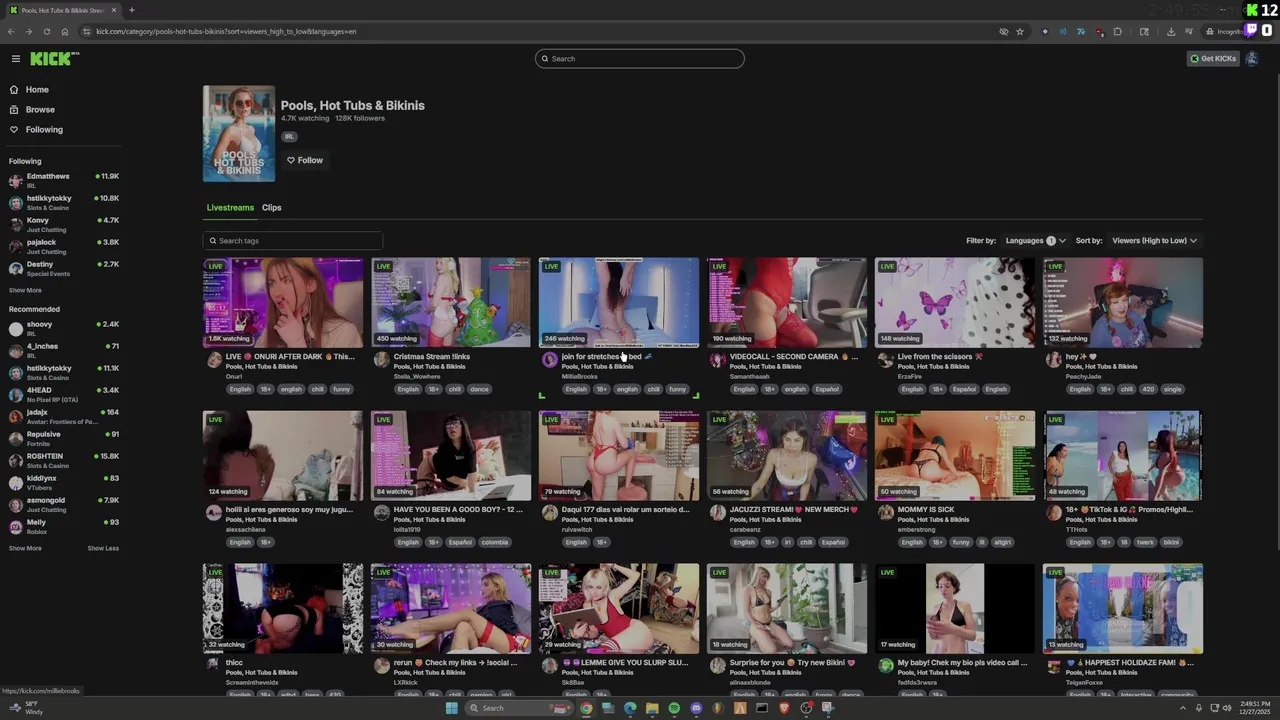
Task: Open the 4_inches recommended channel
Action: 63,350
